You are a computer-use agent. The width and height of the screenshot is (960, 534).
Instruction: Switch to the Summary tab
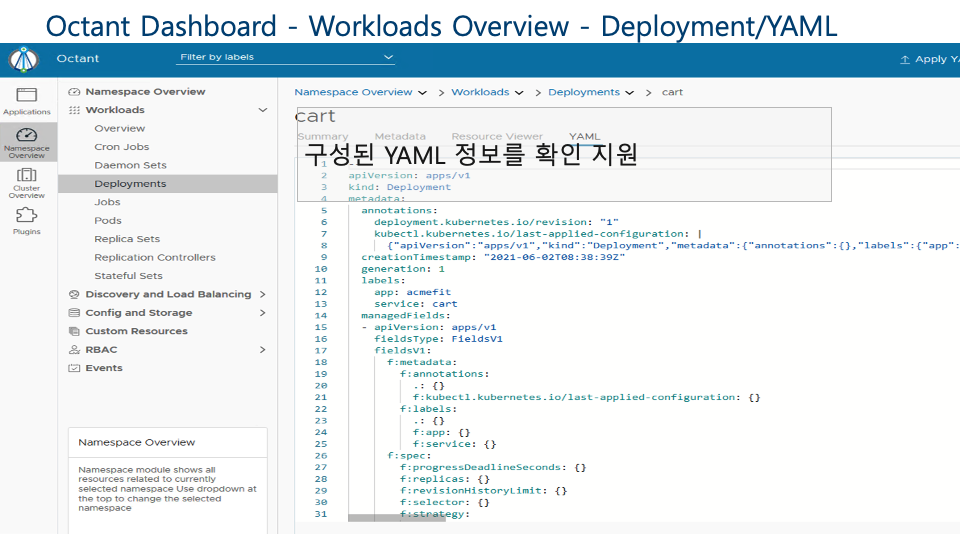(x=323, y=137)
